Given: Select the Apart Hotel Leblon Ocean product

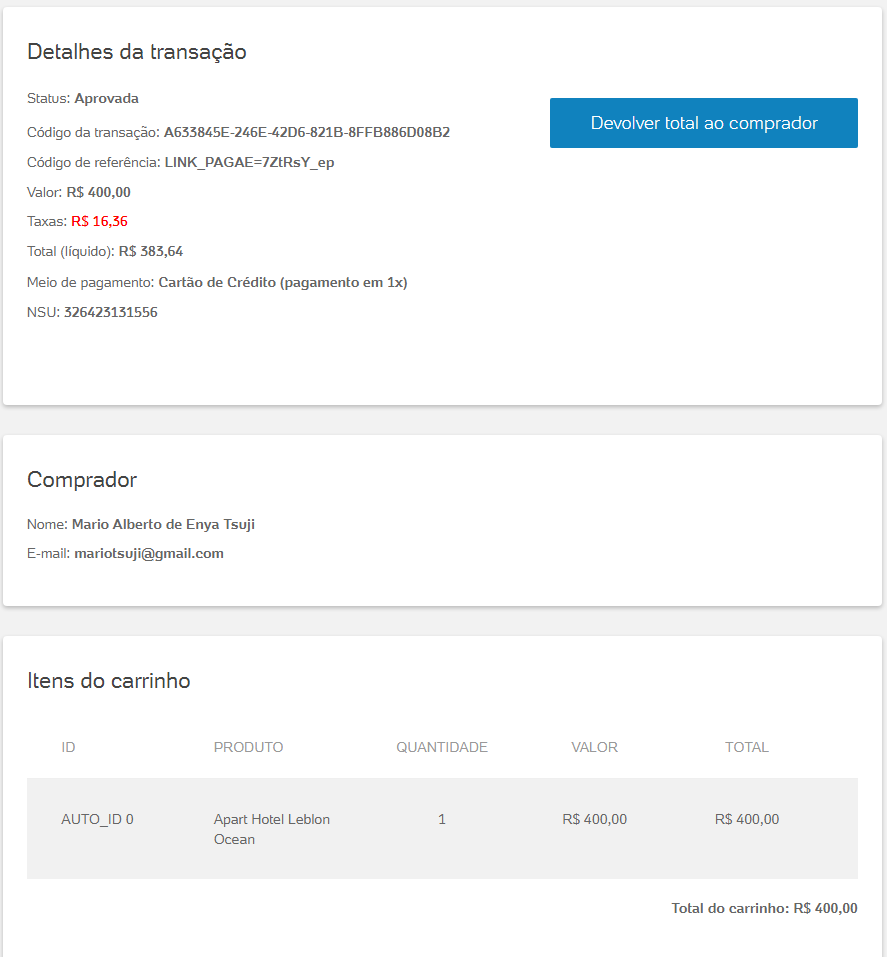Looking at the screenshot, I should (271, 829).
